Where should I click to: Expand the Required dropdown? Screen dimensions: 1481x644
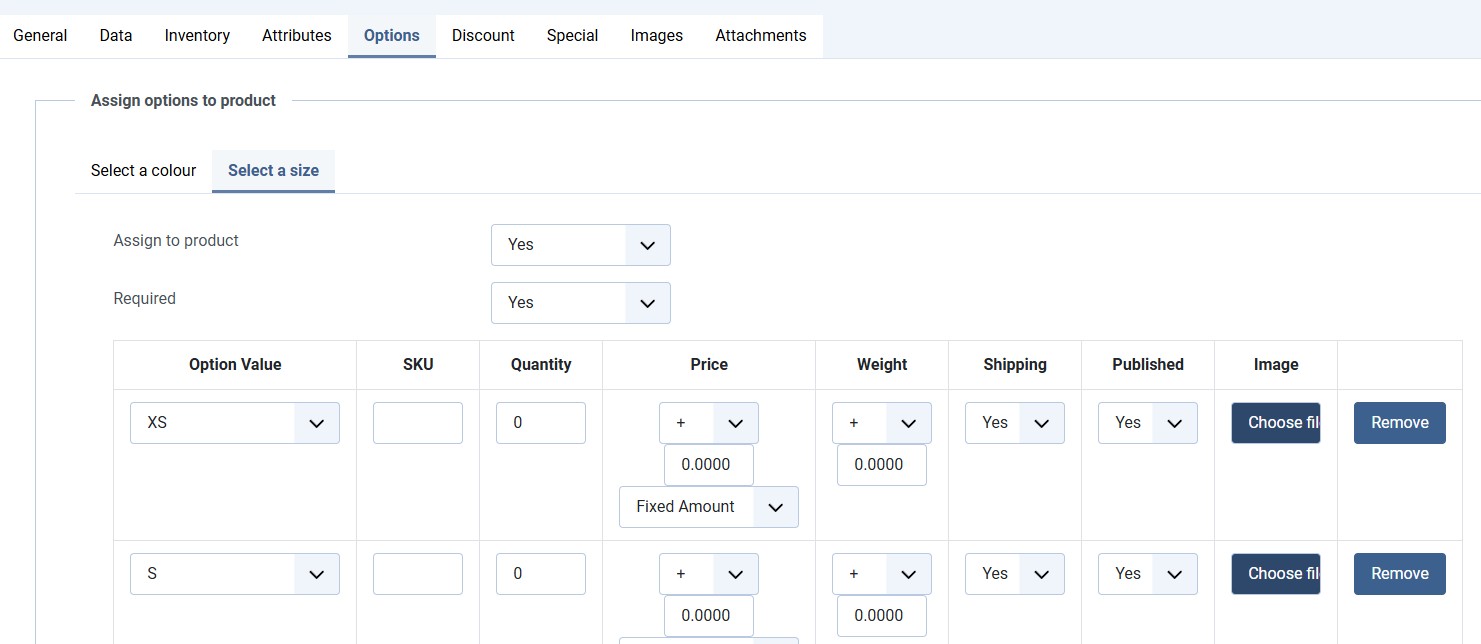[580, 303]
